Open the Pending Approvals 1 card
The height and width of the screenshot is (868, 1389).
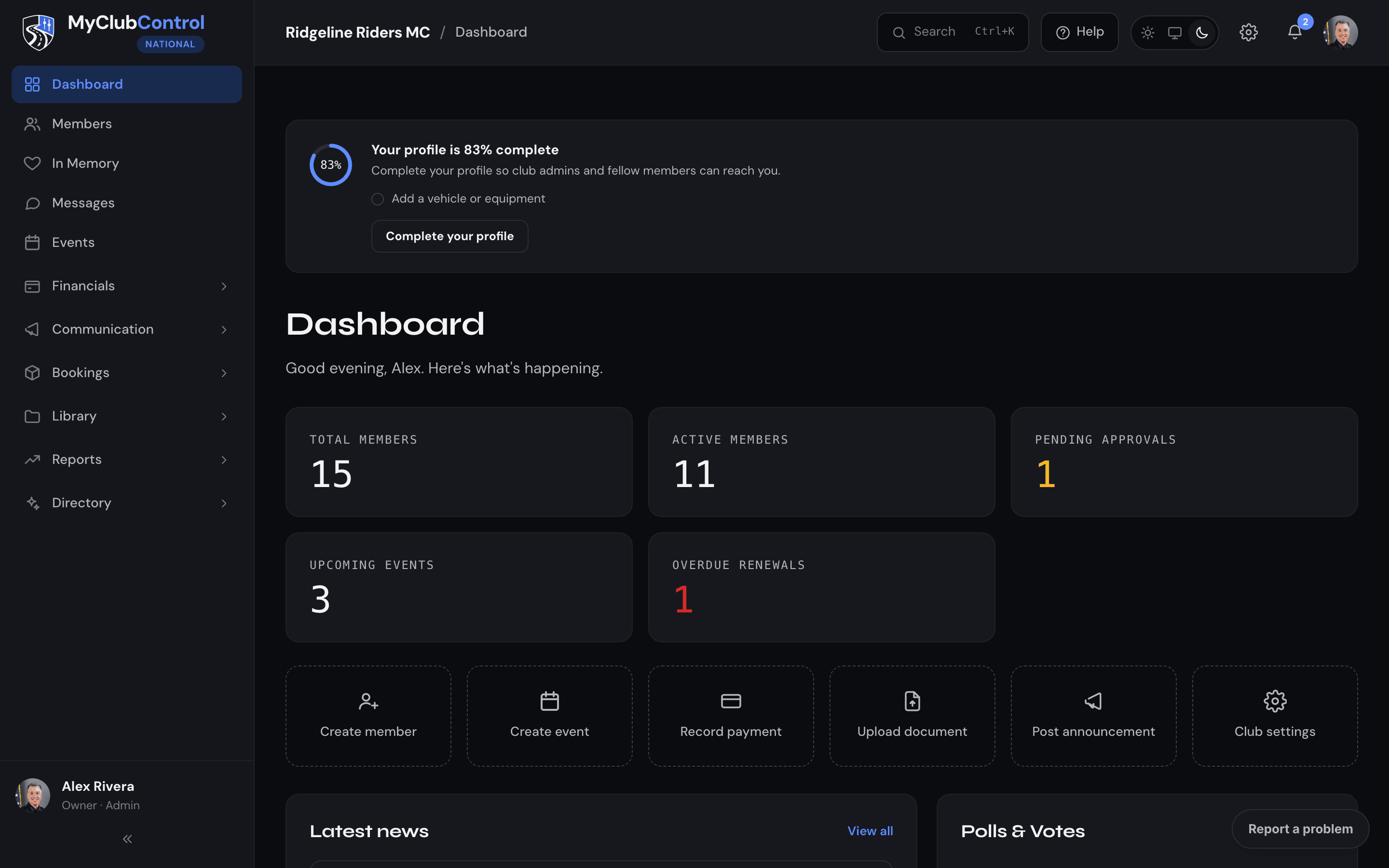1184,462
